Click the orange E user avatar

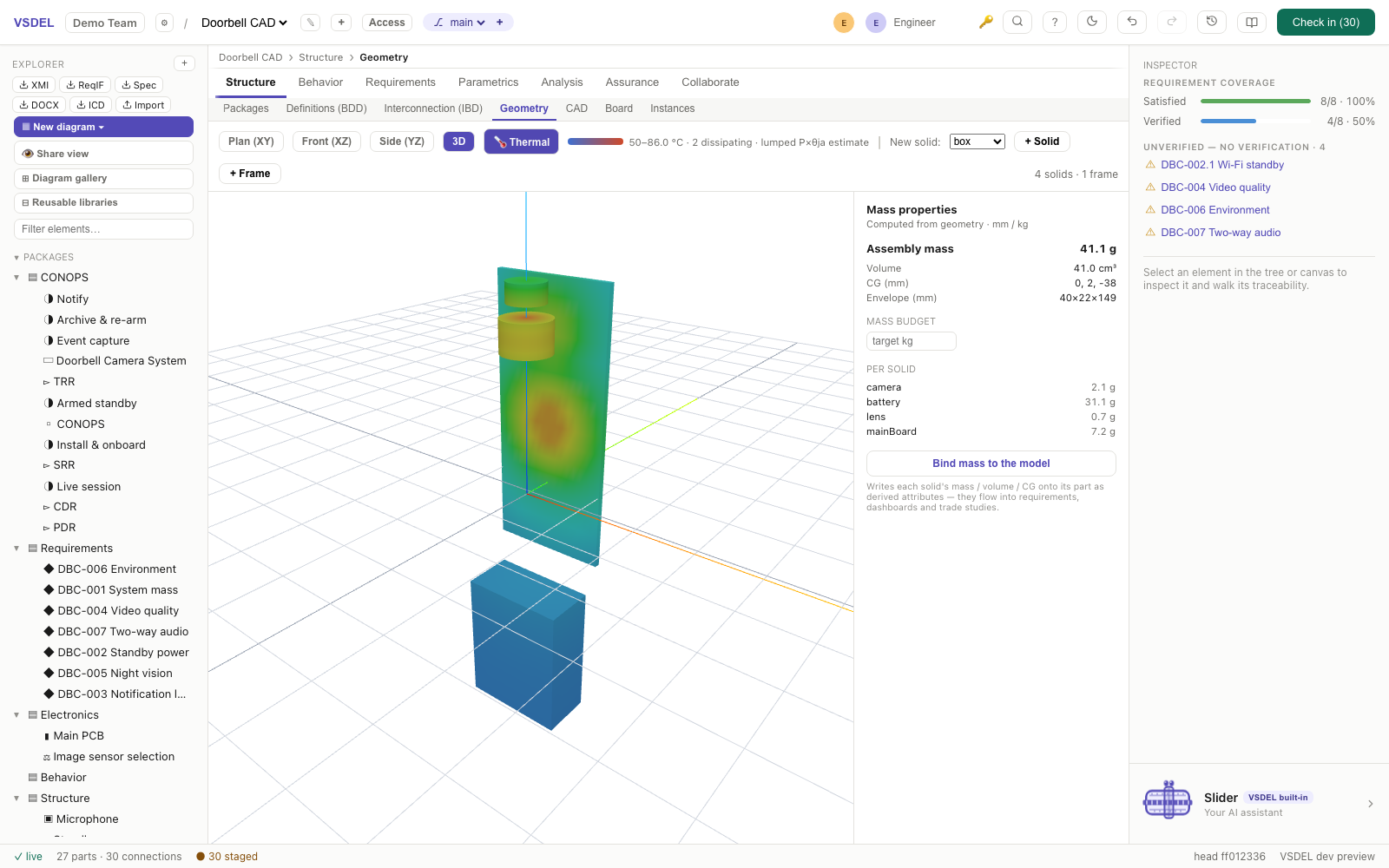tap(844, 23)
